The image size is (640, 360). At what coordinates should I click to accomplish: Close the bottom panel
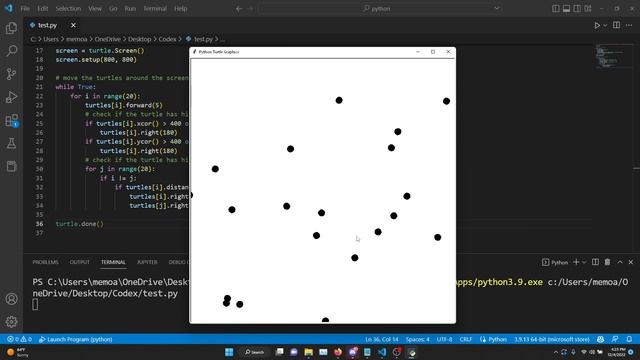(631, 262)
